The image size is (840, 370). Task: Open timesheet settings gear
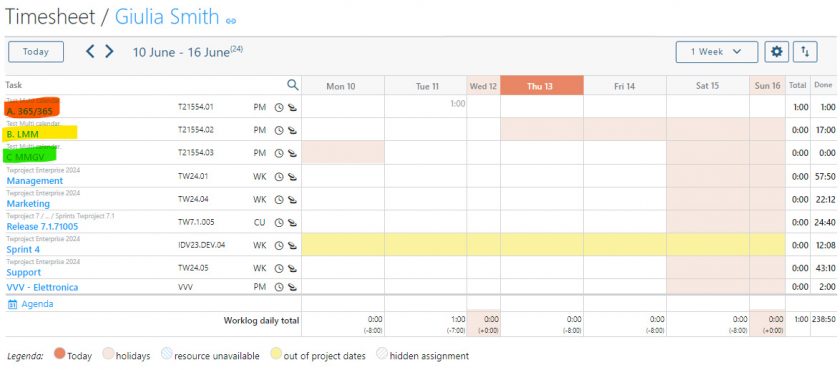click(776, 52)
